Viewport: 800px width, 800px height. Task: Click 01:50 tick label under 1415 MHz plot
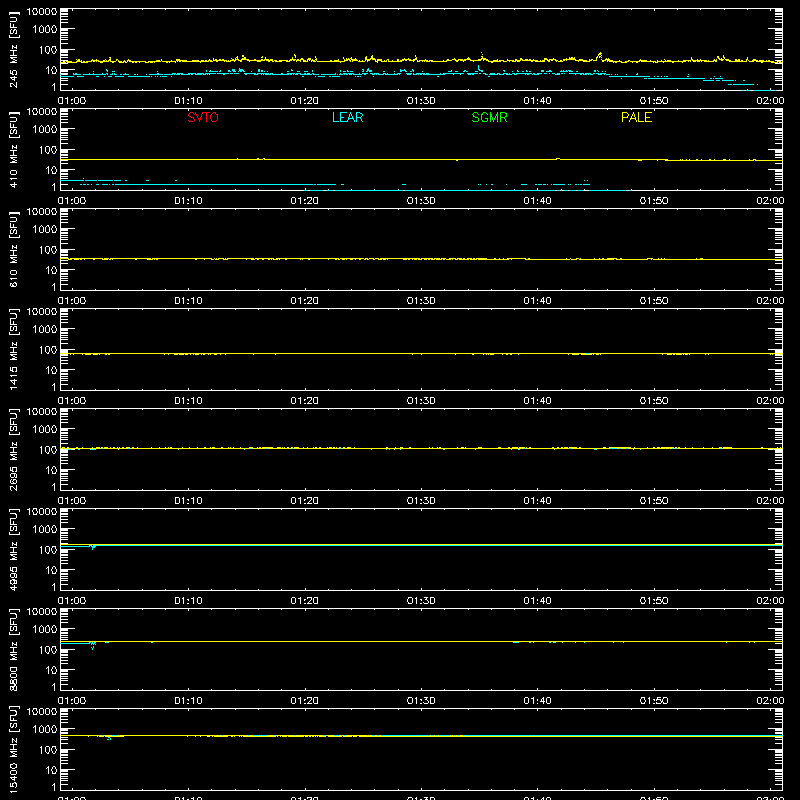point(654,401)
